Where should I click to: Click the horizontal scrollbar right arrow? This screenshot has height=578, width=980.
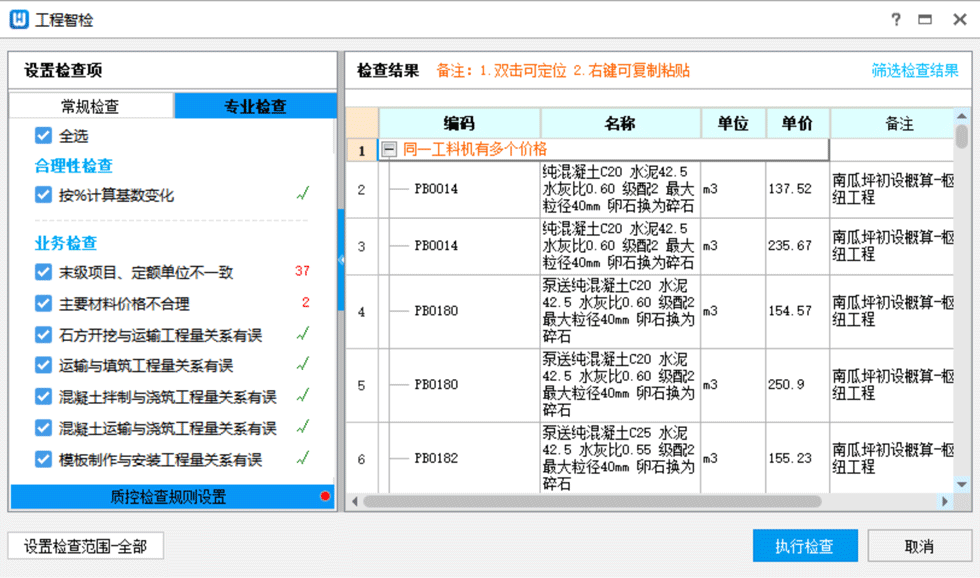[944, 501]
